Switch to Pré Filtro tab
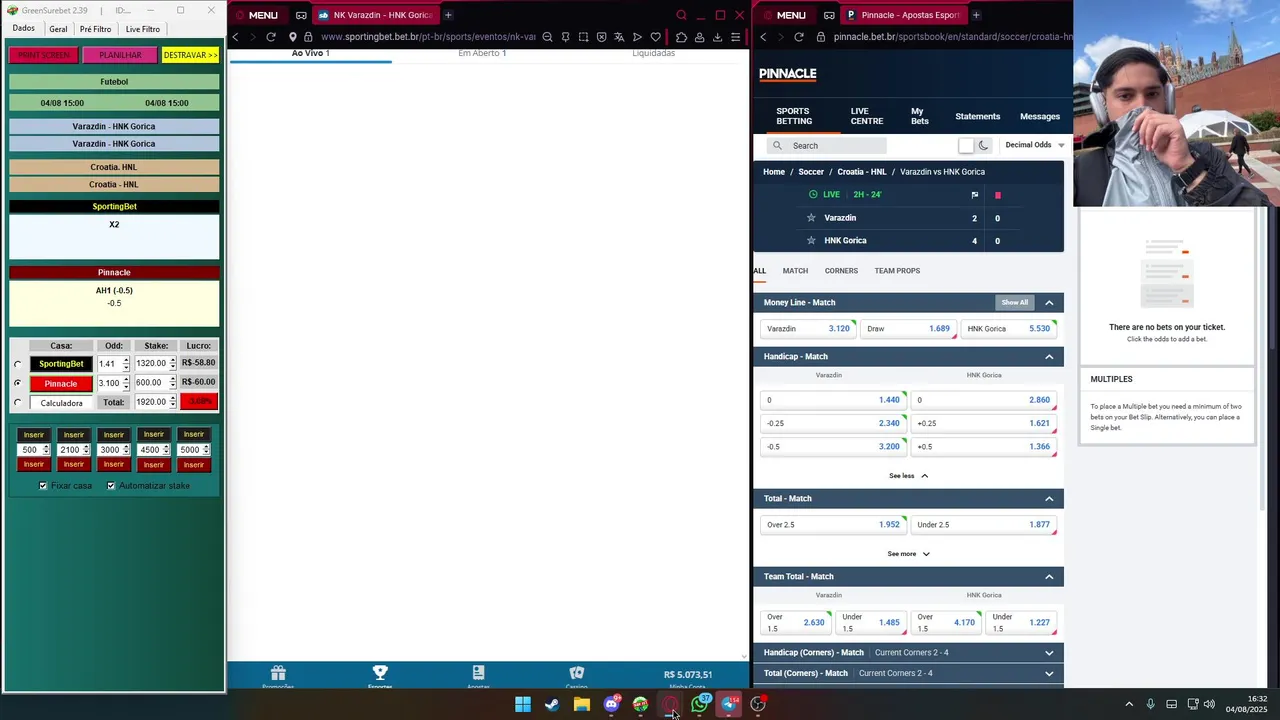 96,29
